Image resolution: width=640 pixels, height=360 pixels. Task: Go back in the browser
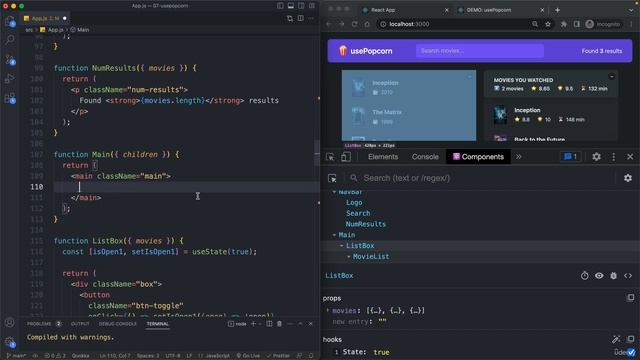click(329, 24)
